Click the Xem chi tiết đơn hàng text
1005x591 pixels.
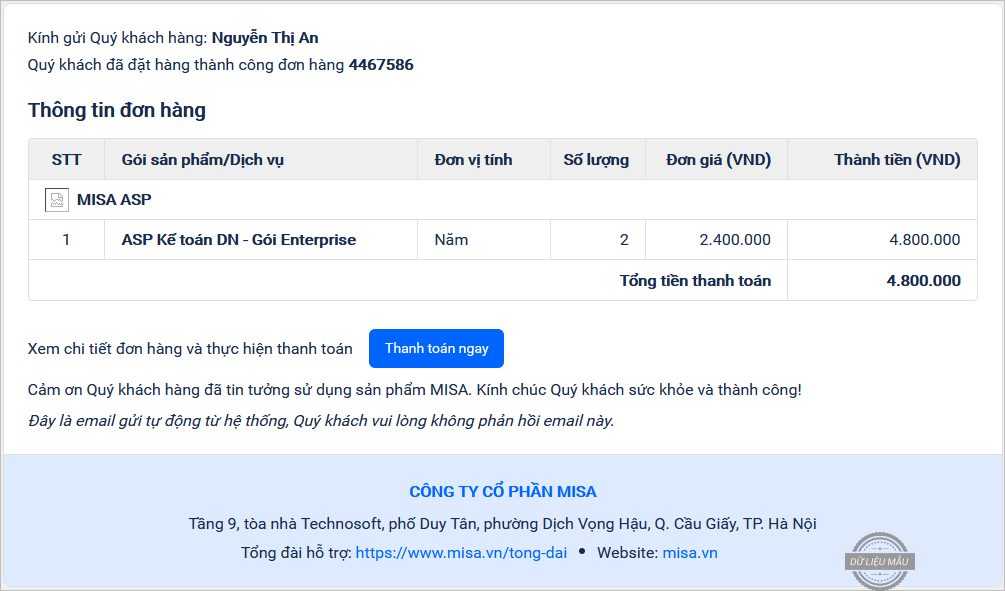(190, 349)
